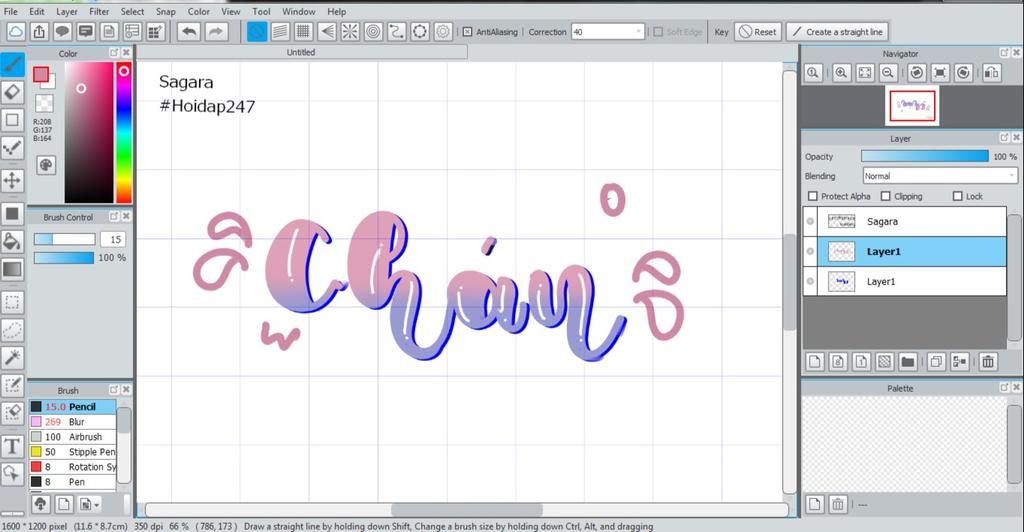Duplicate the current layer
Screen dimensions: 1024x532
[936, 362]
